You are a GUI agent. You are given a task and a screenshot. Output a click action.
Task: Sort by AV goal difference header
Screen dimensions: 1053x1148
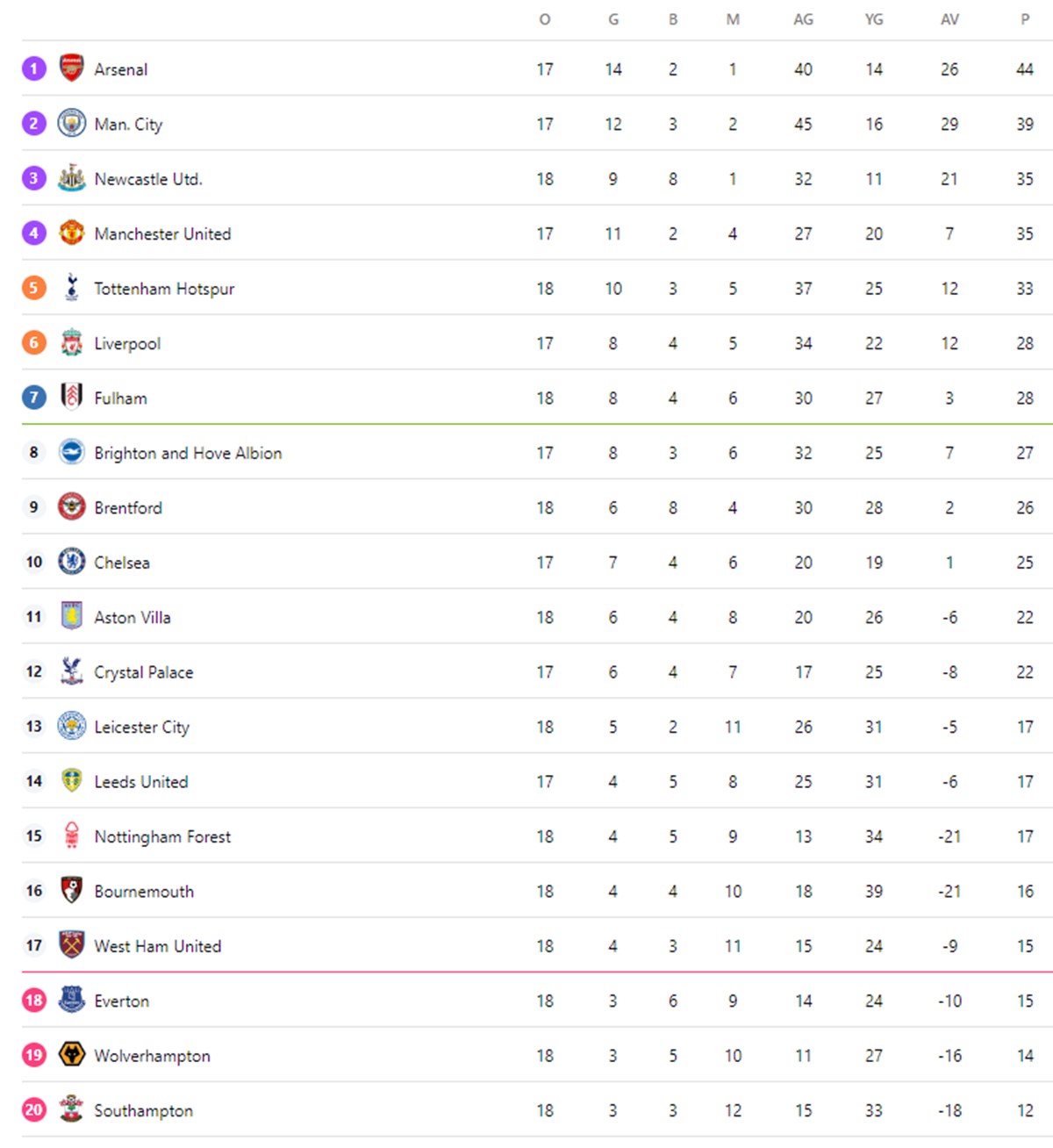[x=949, y=19]
